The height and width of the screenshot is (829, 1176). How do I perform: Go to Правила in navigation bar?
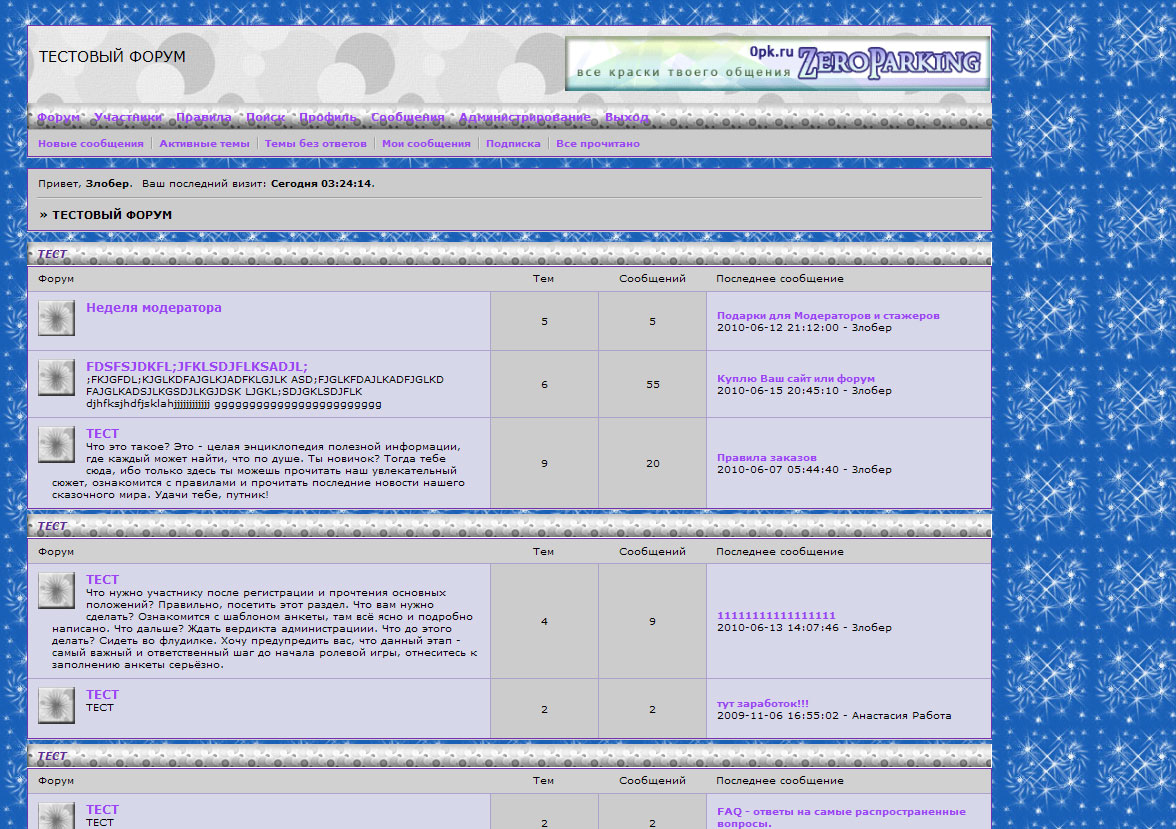point(203,117)
